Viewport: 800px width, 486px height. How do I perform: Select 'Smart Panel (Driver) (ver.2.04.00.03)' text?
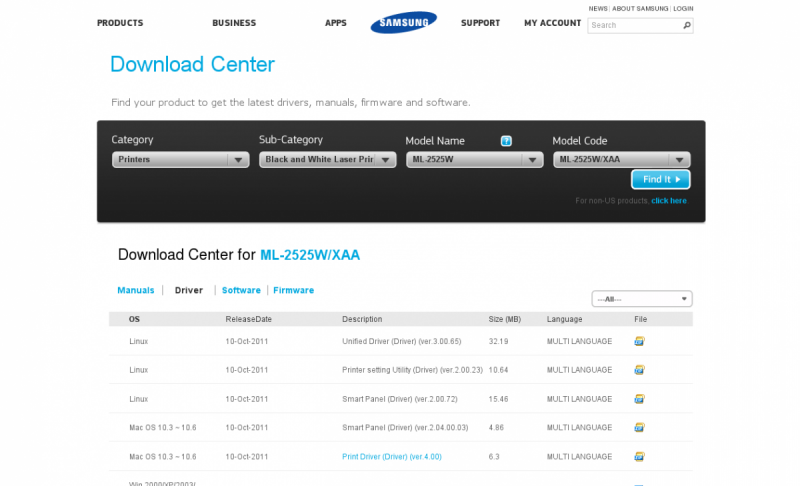click(x=405, y=427)
